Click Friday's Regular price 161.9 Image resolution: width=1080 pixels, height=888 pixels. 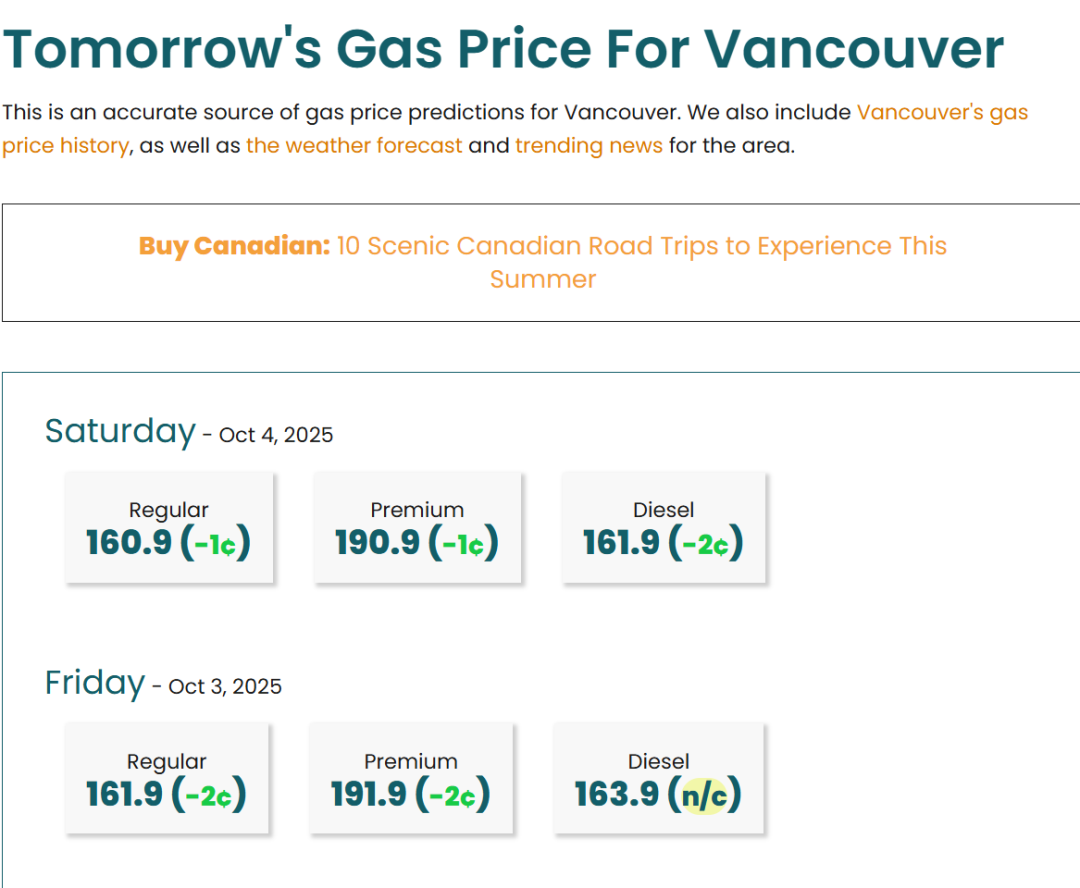pos(124,795)
